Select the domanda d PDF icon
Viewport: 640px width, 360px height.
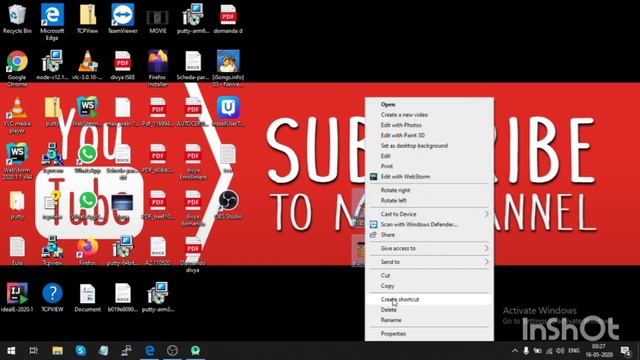click(x=228, y=19)
